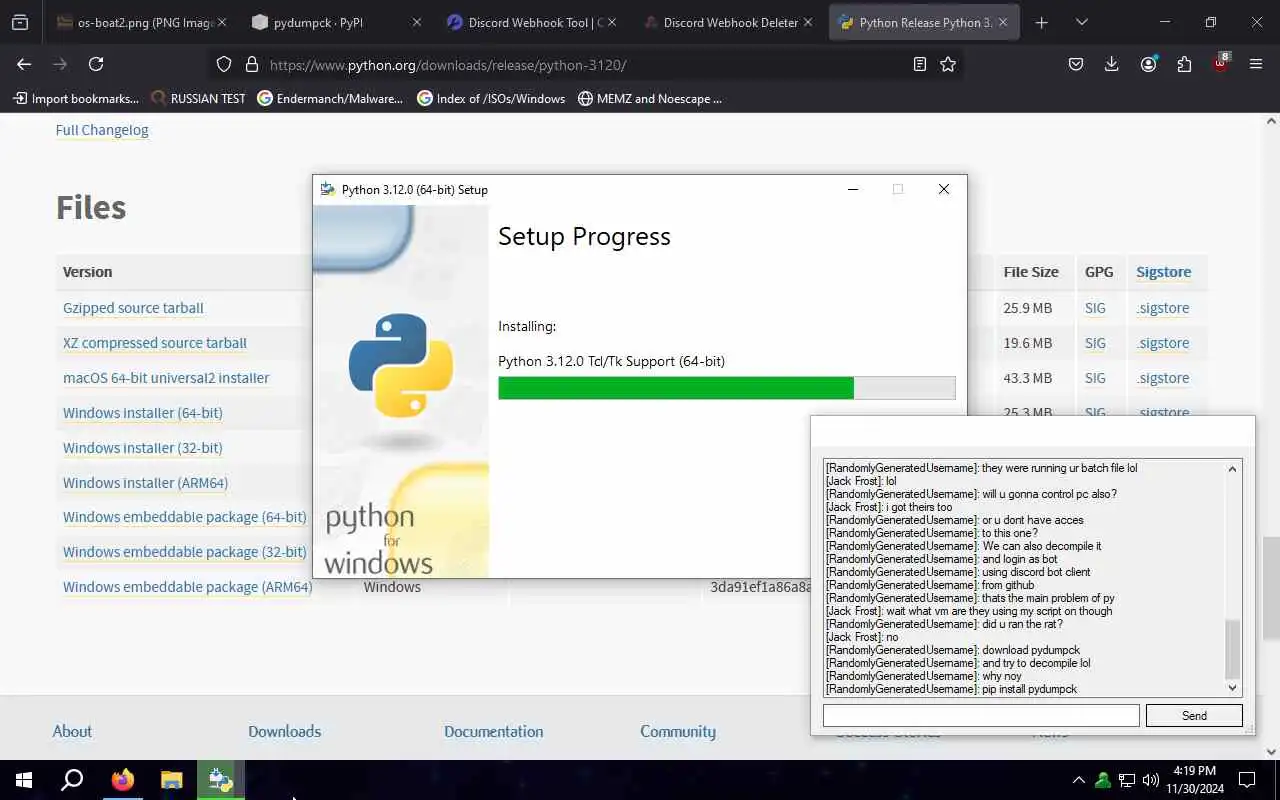Open a new browser tab
This screenshot has width=1280, height=800.
click(1041, 22)
